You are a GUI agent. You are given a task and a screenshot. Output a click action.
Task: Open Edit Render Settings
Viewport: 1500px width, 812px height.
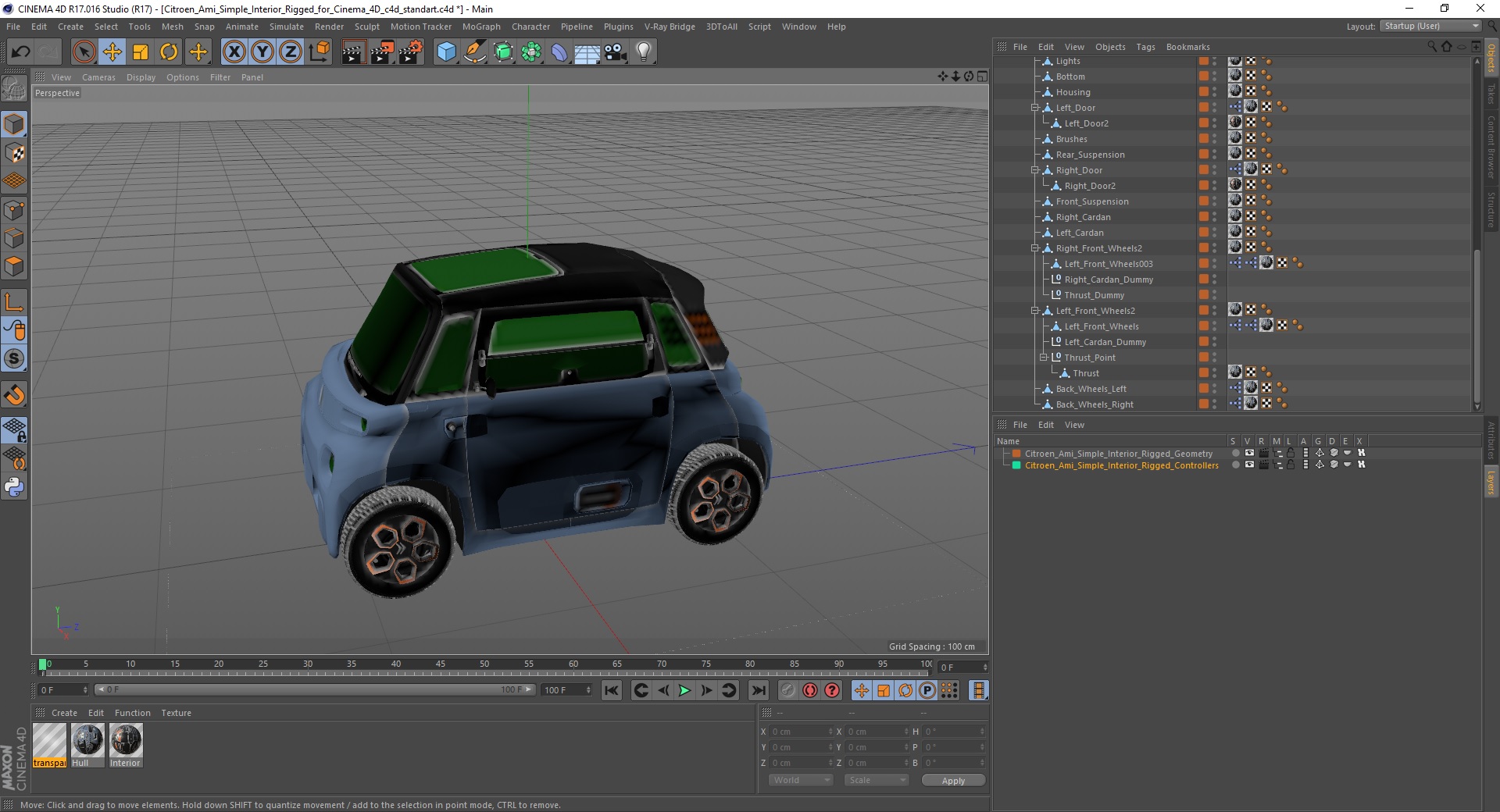411,52
